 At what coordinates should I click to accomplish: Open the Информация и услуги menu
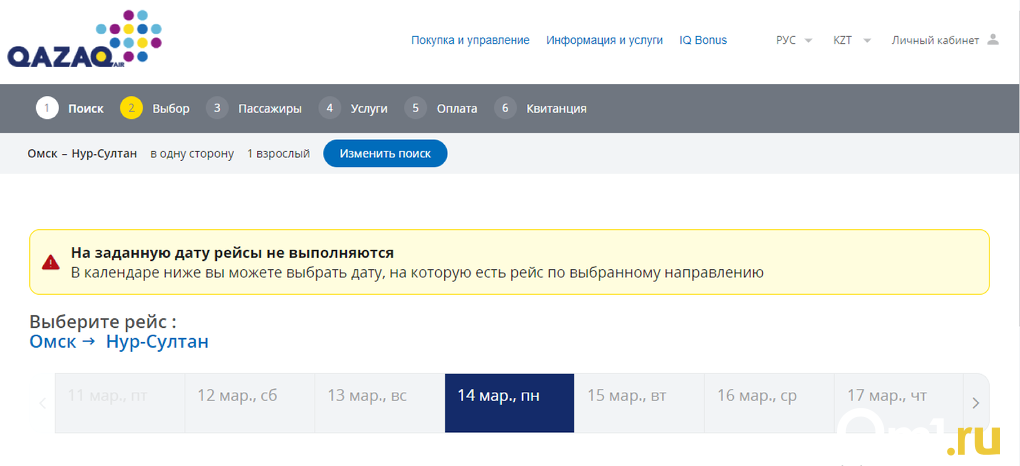point(604,40)
